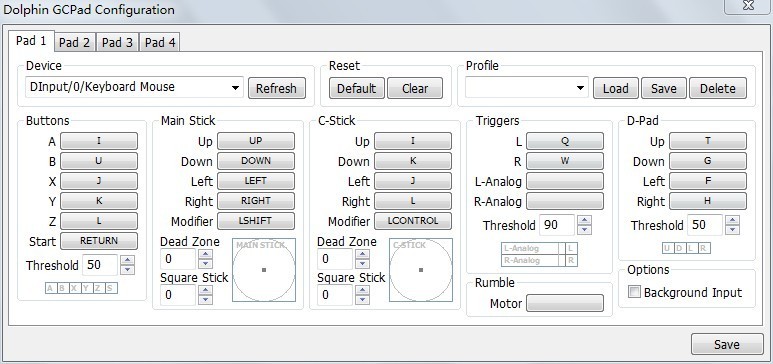Rebind Main Stick Modifier LSHIFT
The width and height of the screenshot is (773, 364).
(256, 221)
